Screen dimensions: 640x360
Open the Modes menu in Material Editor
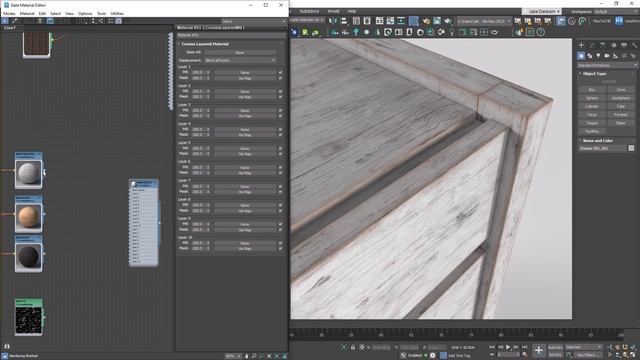click(9, 13)
